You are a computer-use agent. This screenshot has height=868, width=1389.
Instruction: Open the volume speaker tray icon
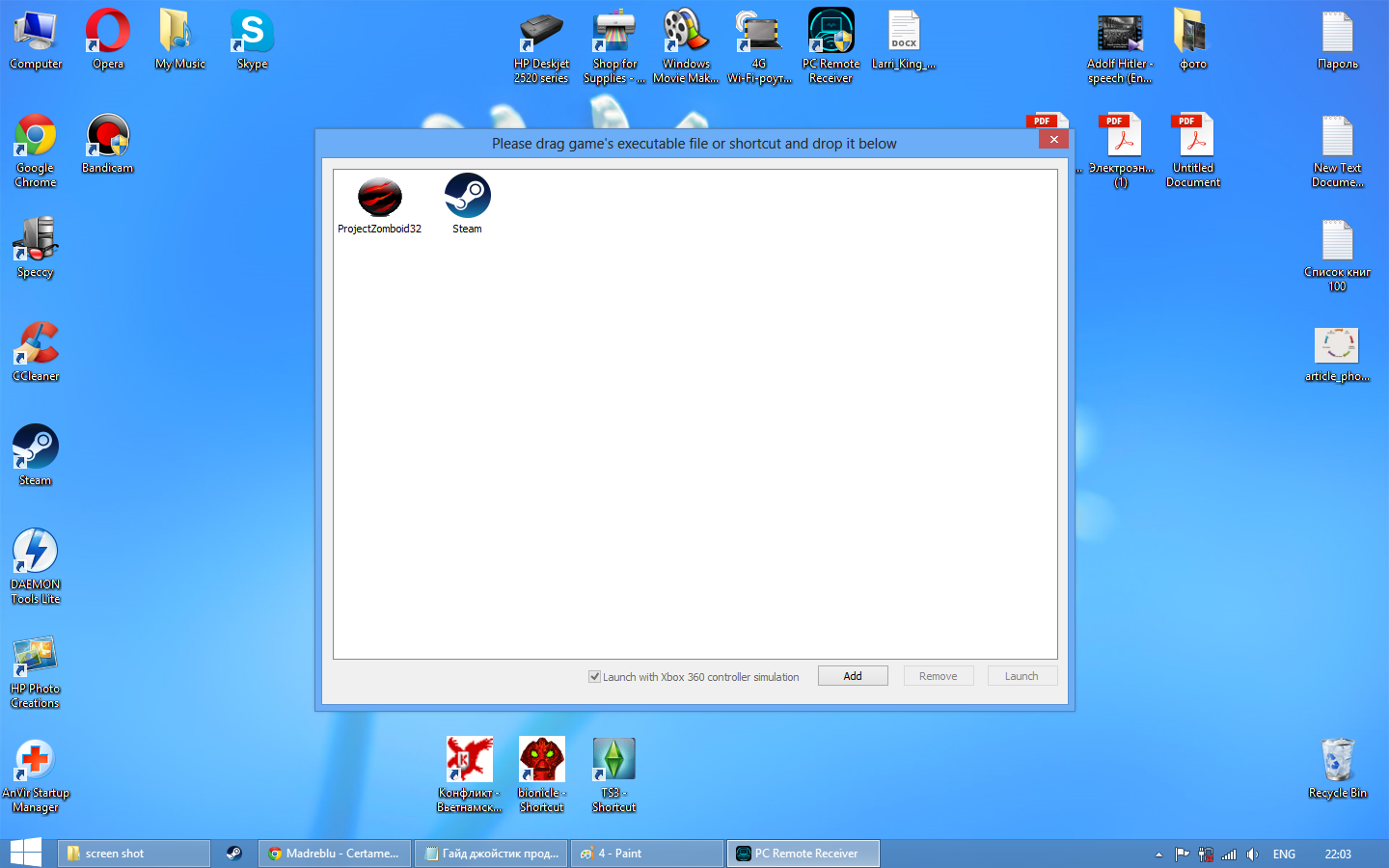(x=1252, y=854)
